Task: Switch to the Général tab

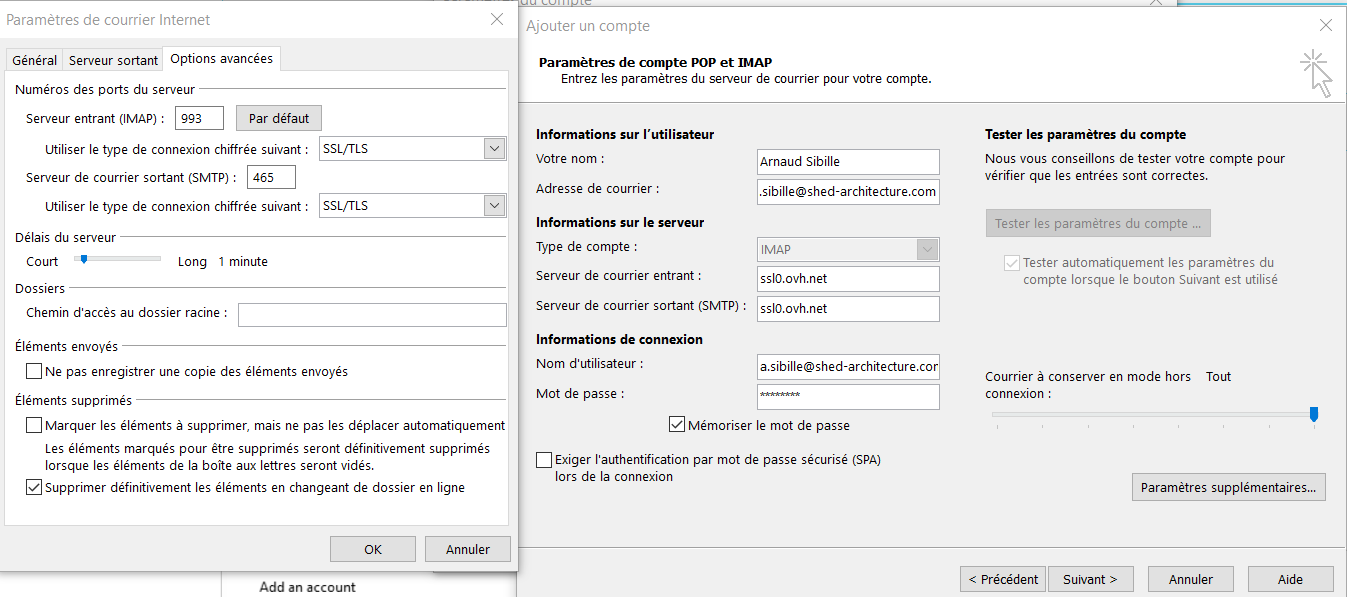Action: coord(34,60)
